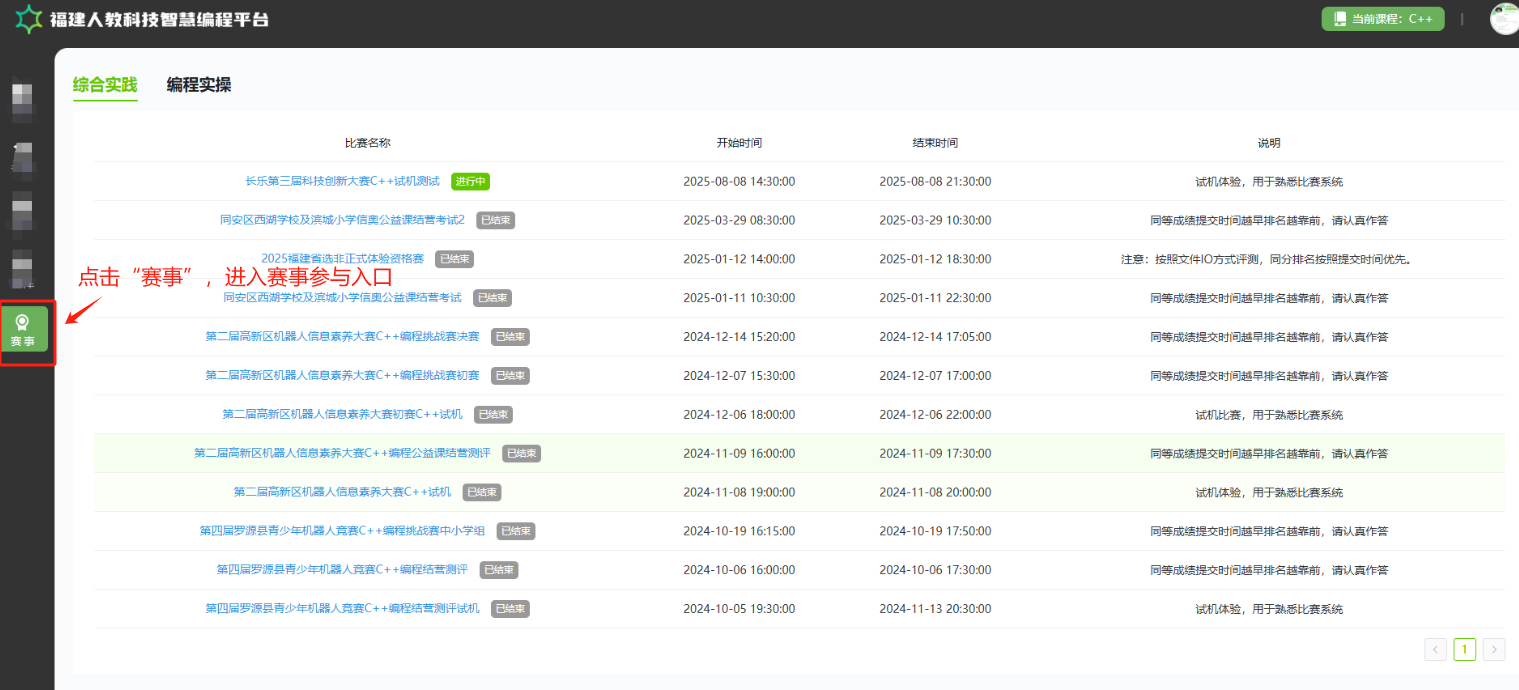
Task: Click the 比赛名称 column header
Action: 367,143
